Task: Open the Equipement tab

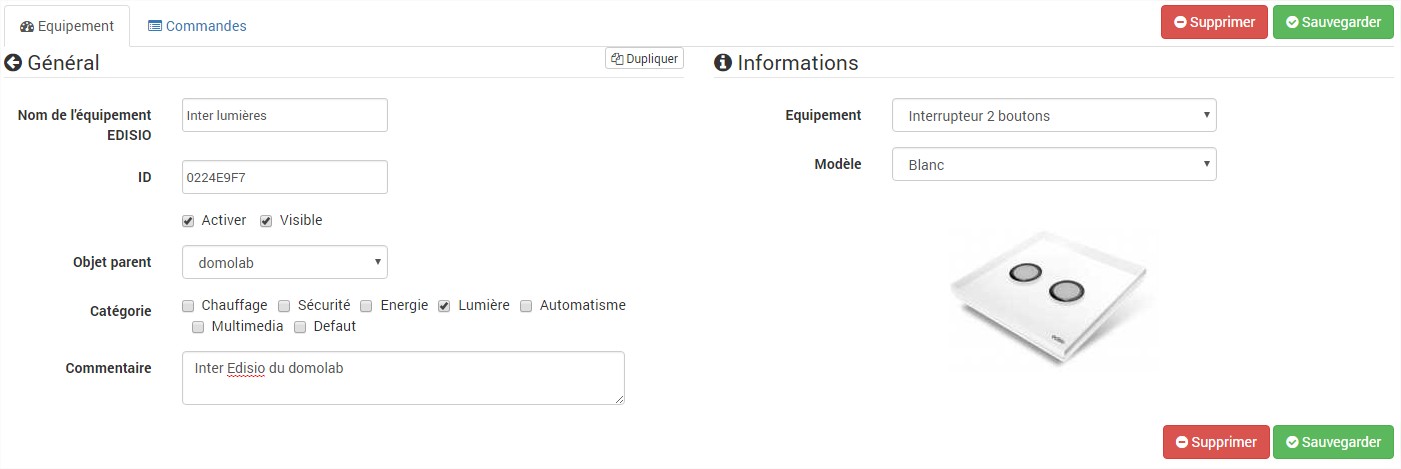Action: coord(67,26)
